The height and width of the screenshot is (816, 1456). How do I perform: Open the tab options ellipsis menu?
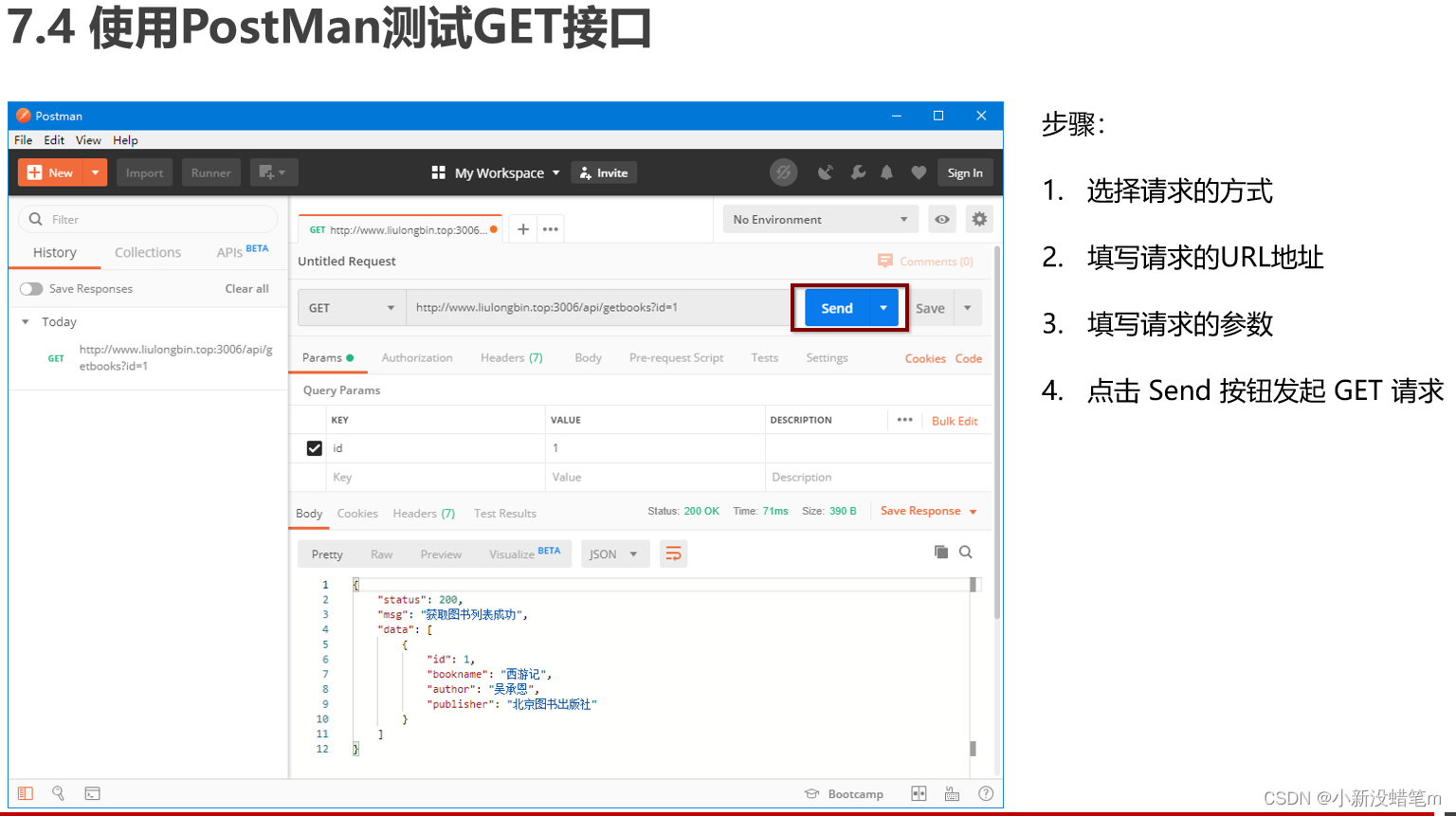[x=551, y=229]
